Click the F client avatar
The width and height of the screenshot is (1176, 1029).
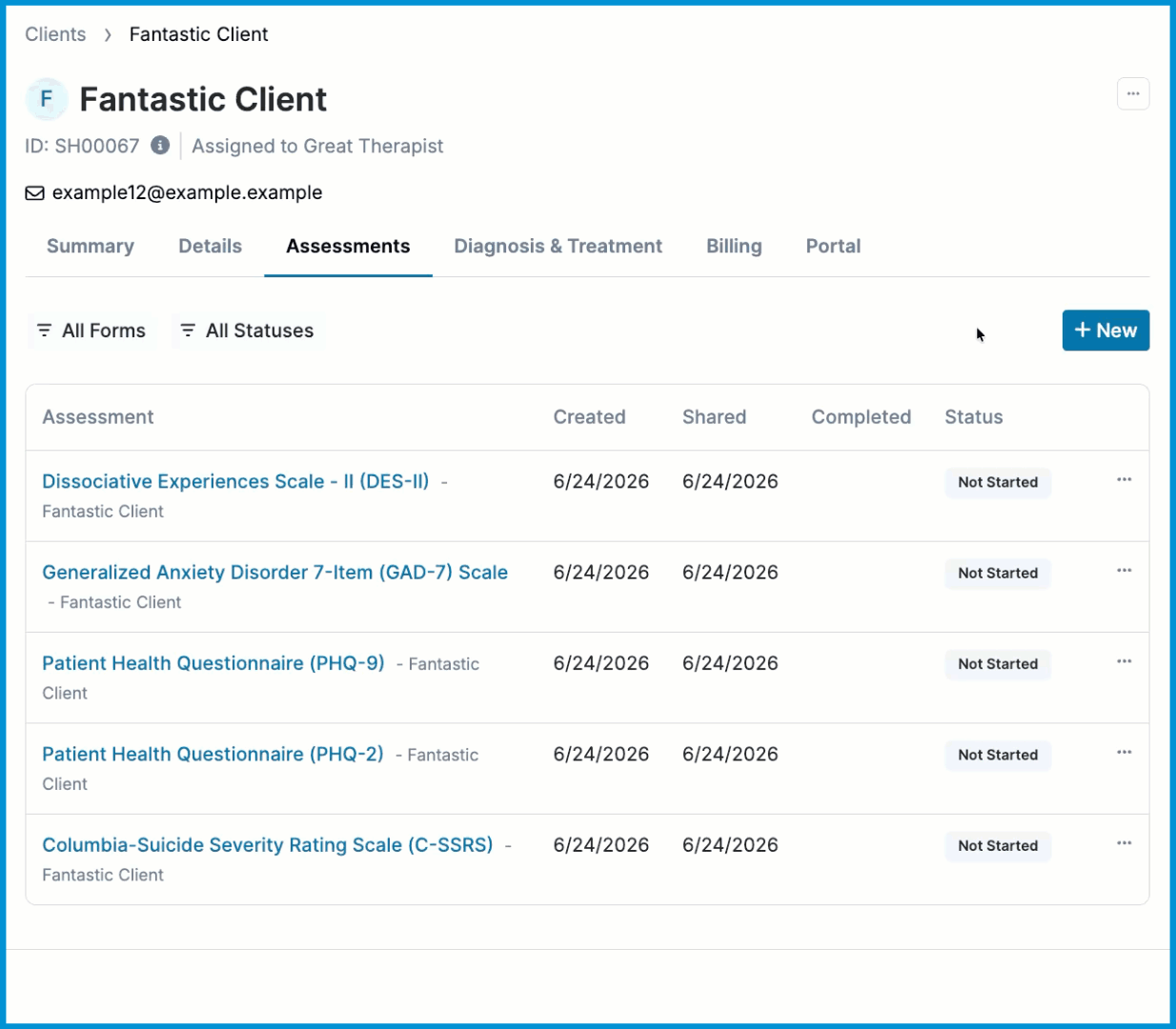pyautogui.click(x=46, y=99)
